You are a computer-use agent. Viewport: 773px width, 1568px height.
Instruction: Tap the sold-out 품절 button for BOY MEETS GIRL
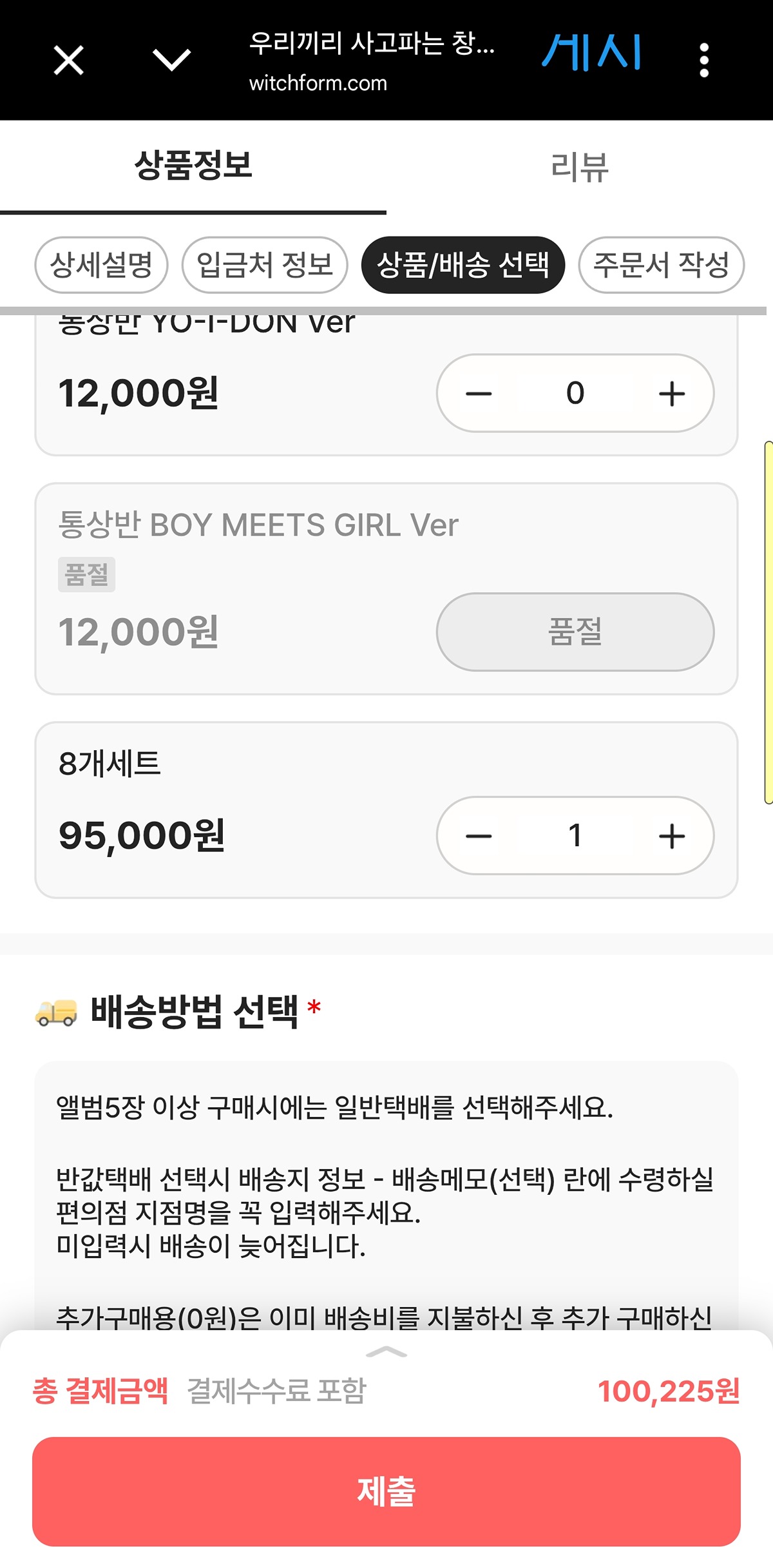[575, 632]
